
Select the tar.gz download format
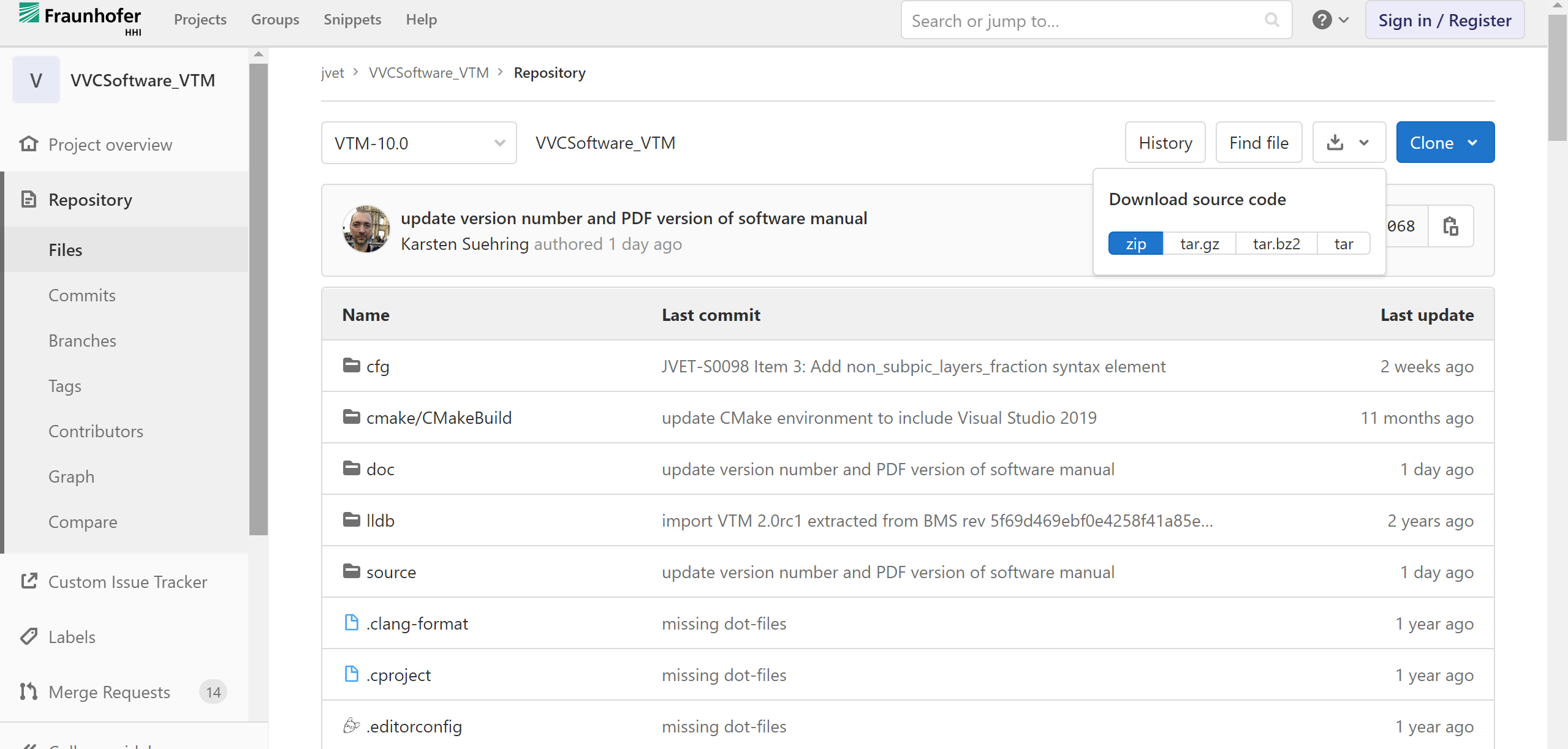click(1199, 244)
